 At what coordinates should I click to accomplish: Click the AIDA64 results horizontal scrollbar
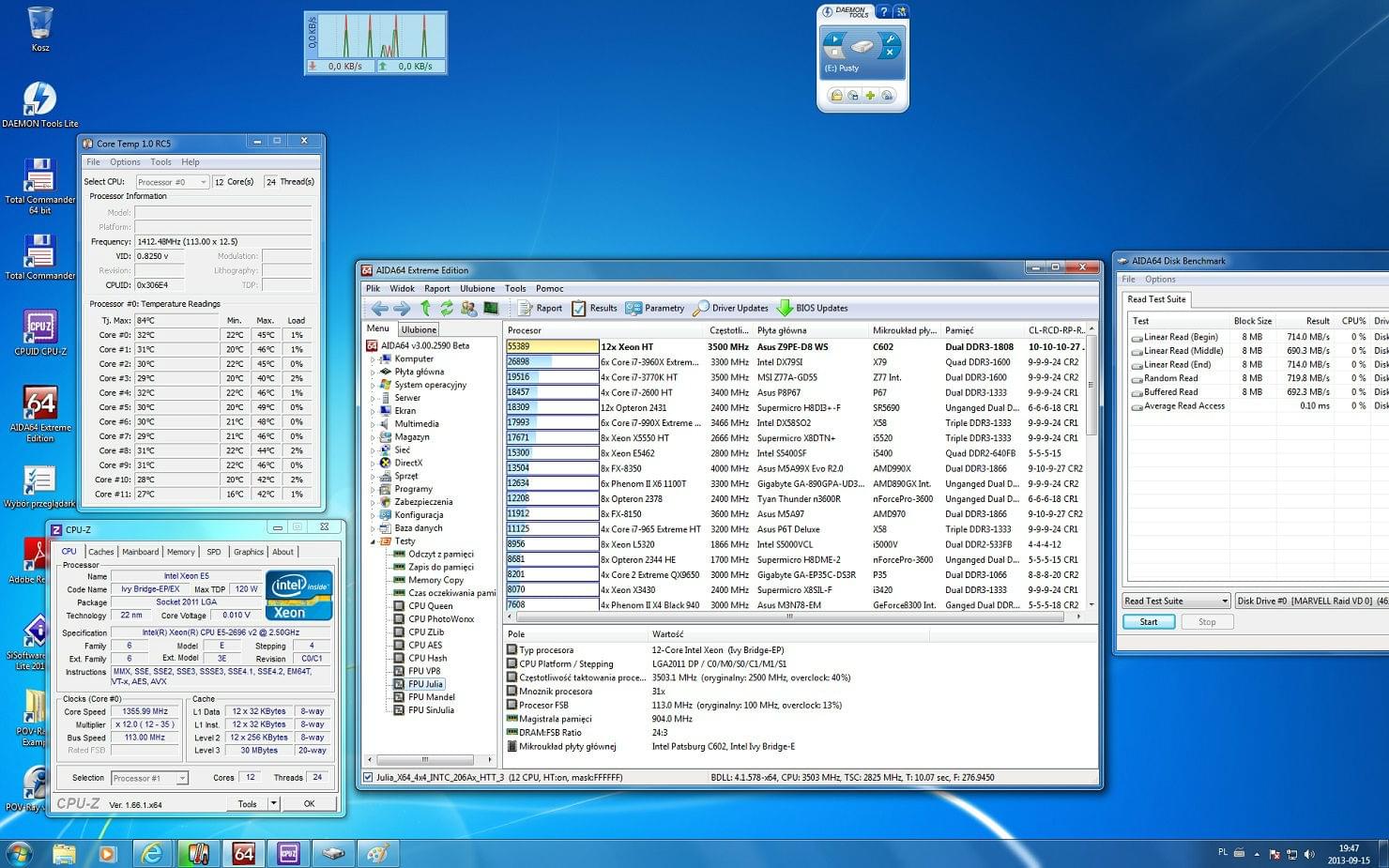[795, 617]
